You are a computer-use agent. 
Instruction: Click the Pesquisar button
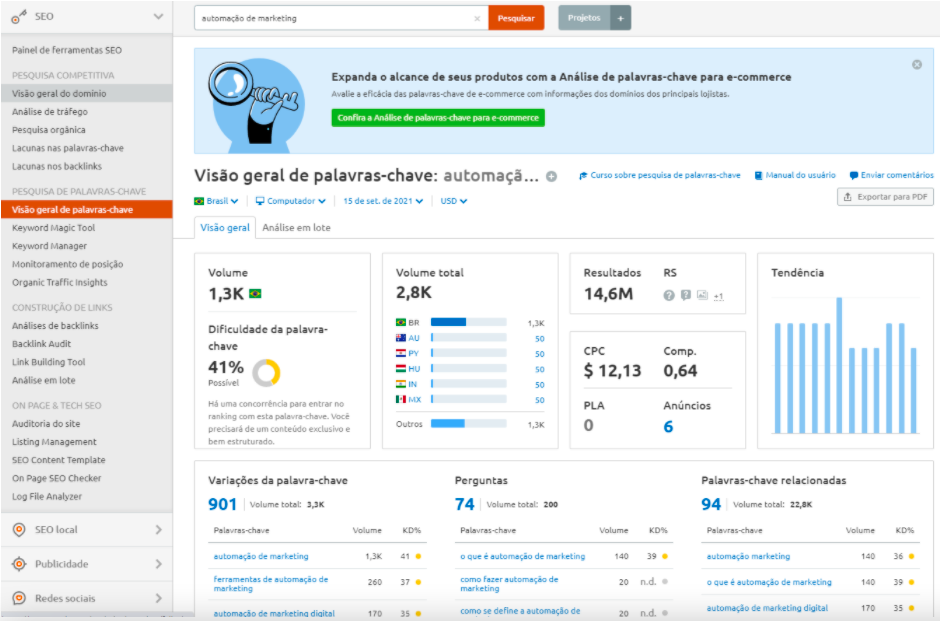point(516,18)
